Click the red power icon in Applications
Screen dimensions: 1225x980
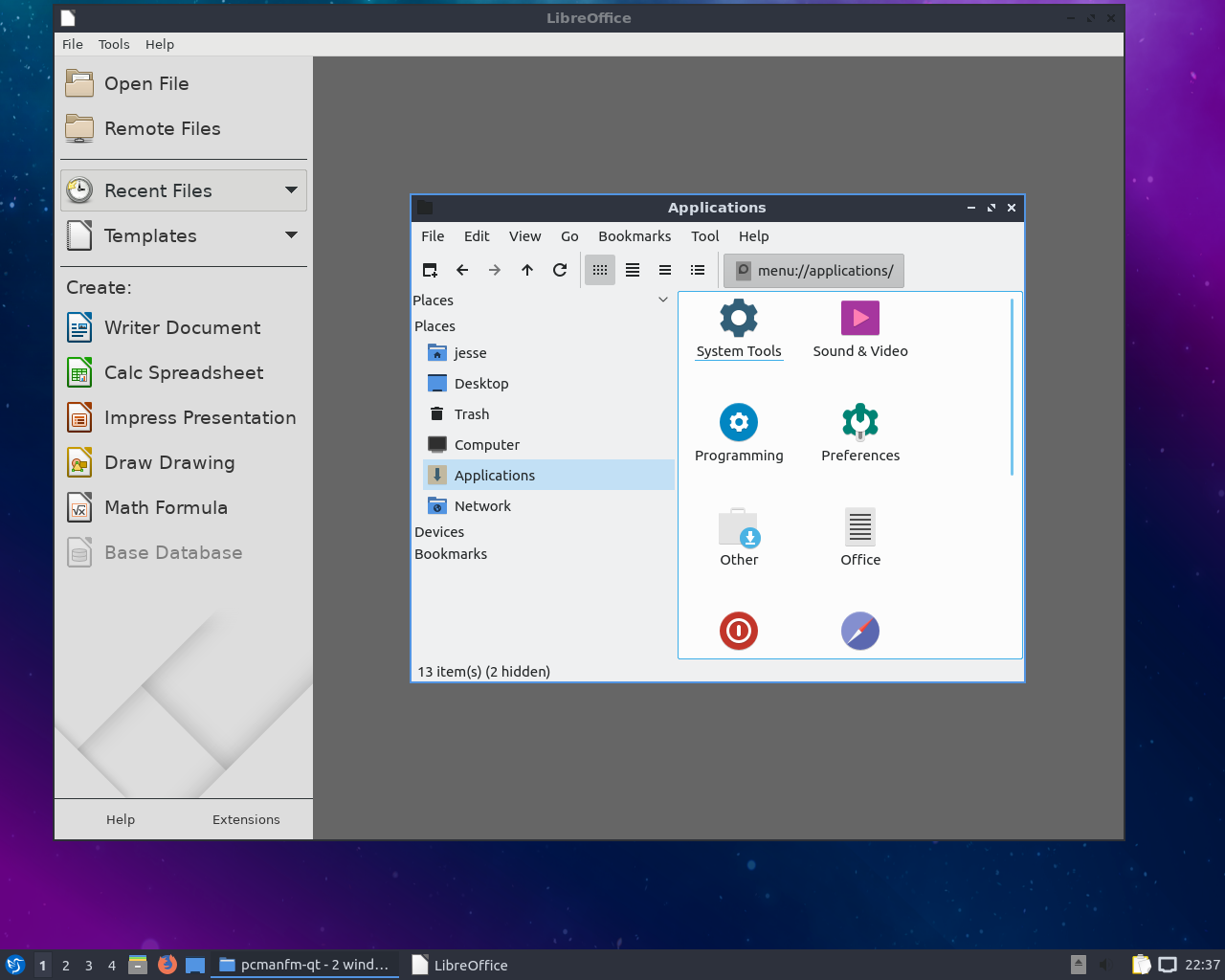point(739,631)
